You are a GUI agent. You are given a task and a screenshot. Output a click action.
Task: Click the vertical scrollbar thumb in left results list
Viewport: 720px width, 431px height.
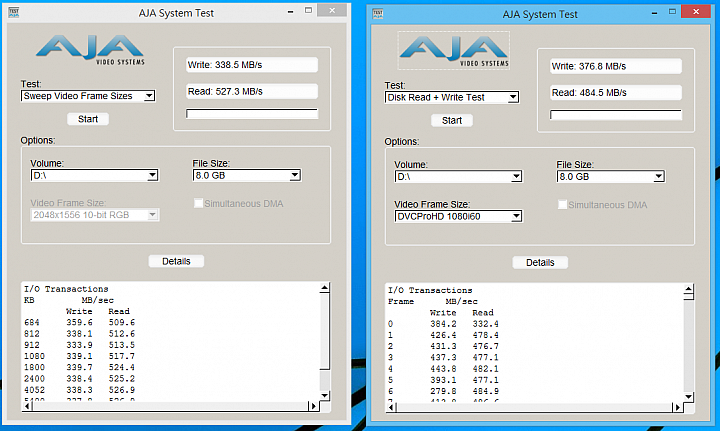tap(325, 331)
